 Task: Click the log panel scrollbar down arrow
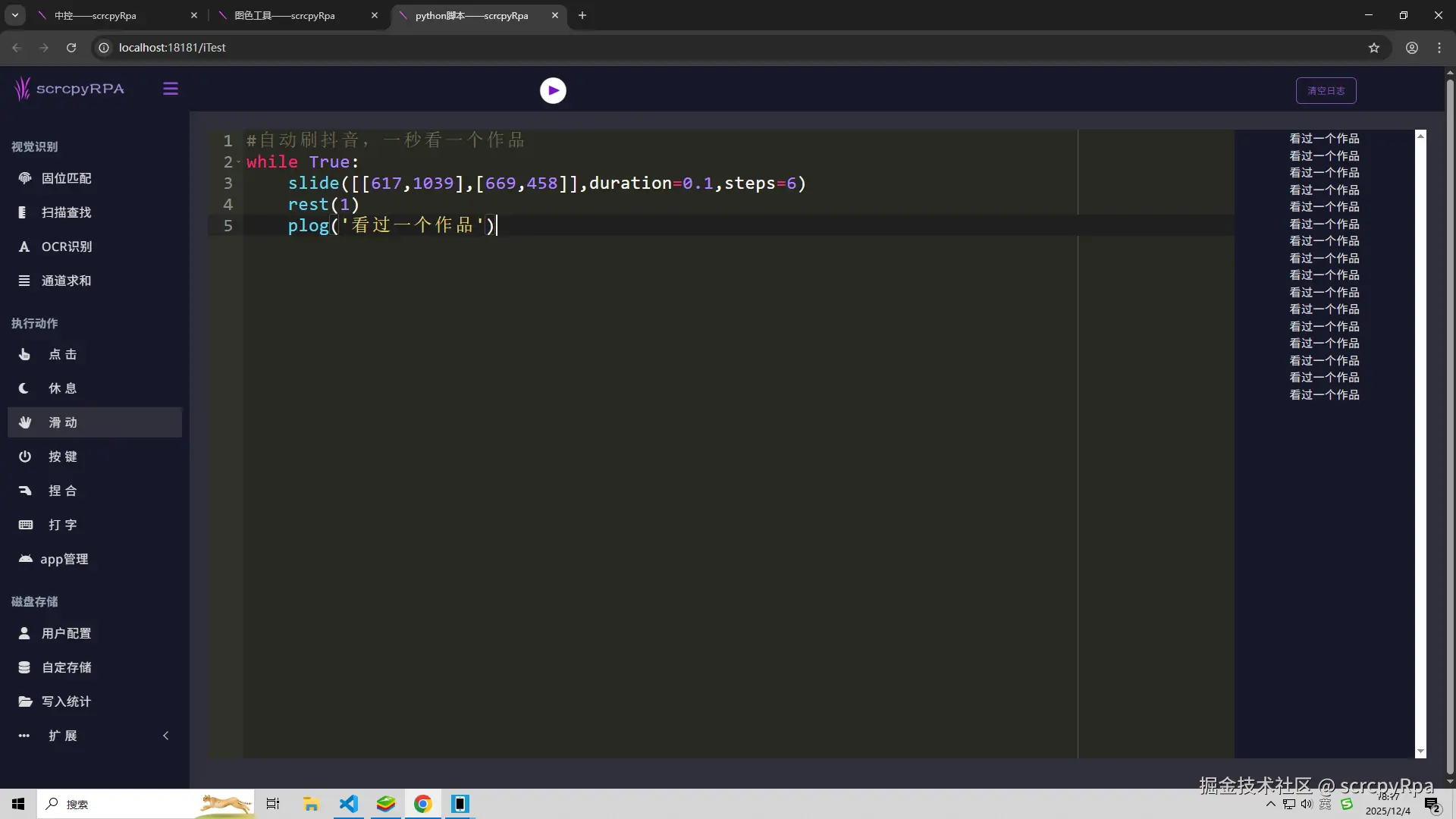point(1420,752)
